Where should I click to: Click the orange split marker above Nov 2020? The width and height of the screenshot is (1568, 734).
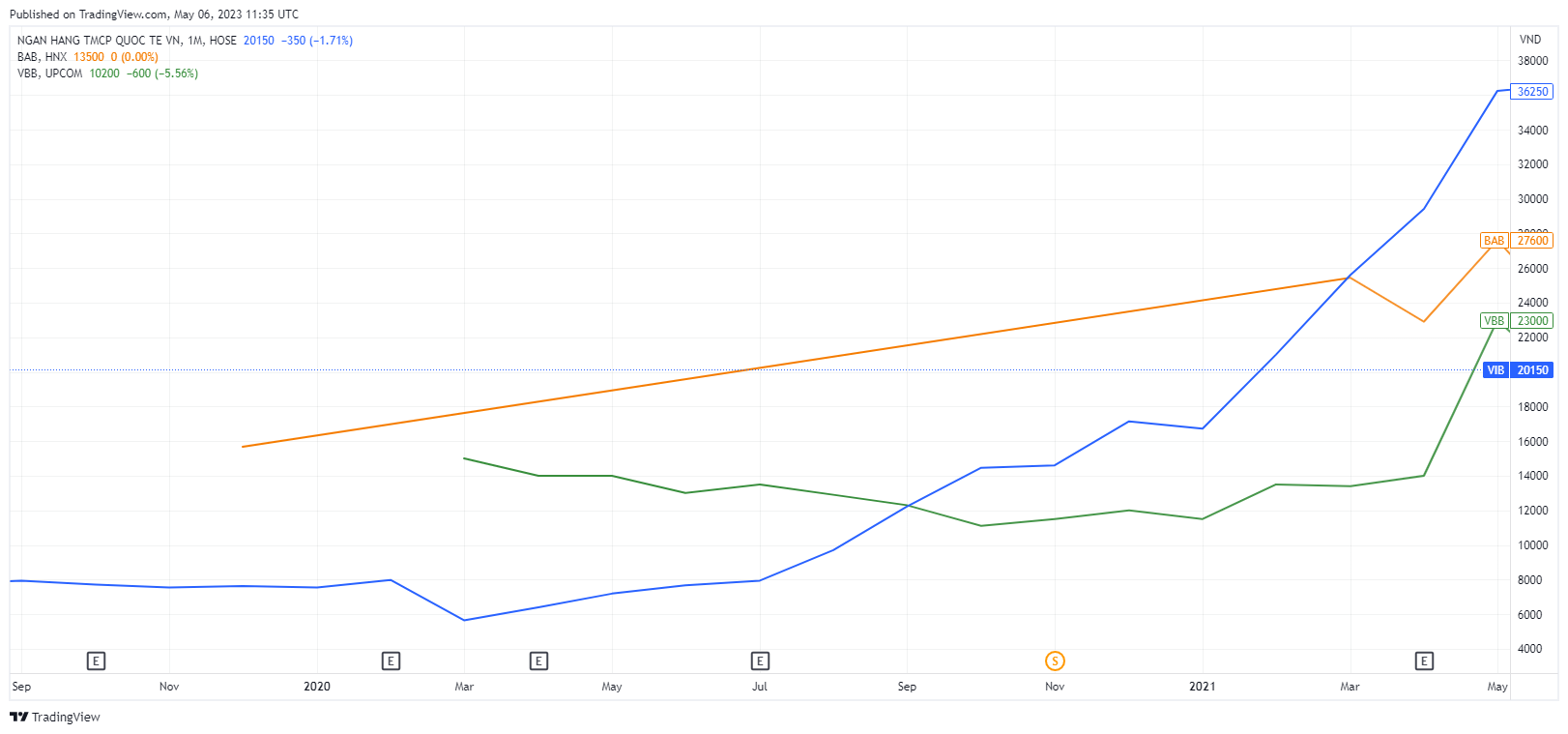point(1055,661)
